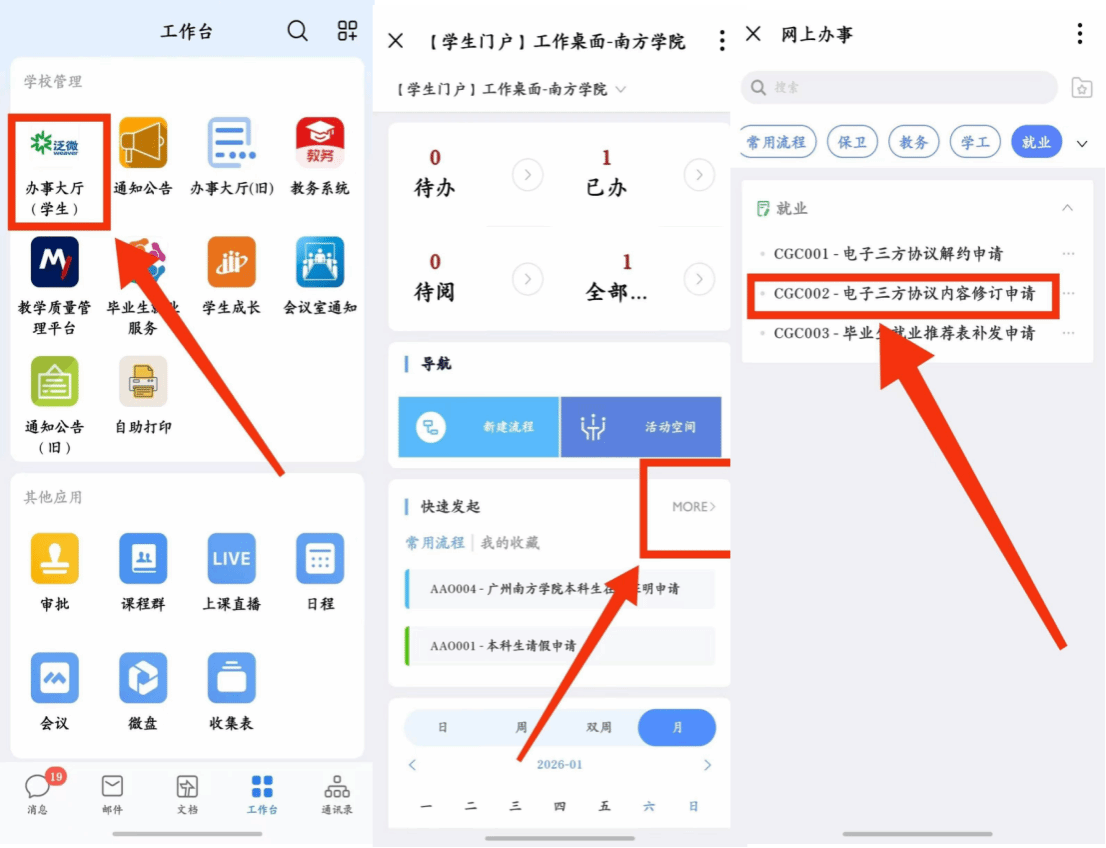This screenshot has height=848, width=1106.
Task: Tap the 教学质量管理平台 icon
Action: click(x=55, y=263)
